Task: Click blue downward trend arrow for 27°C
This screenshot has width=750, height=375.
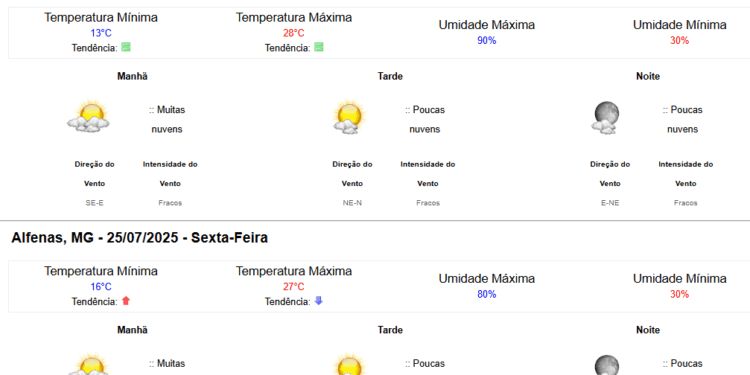Action: pos(319,301)
